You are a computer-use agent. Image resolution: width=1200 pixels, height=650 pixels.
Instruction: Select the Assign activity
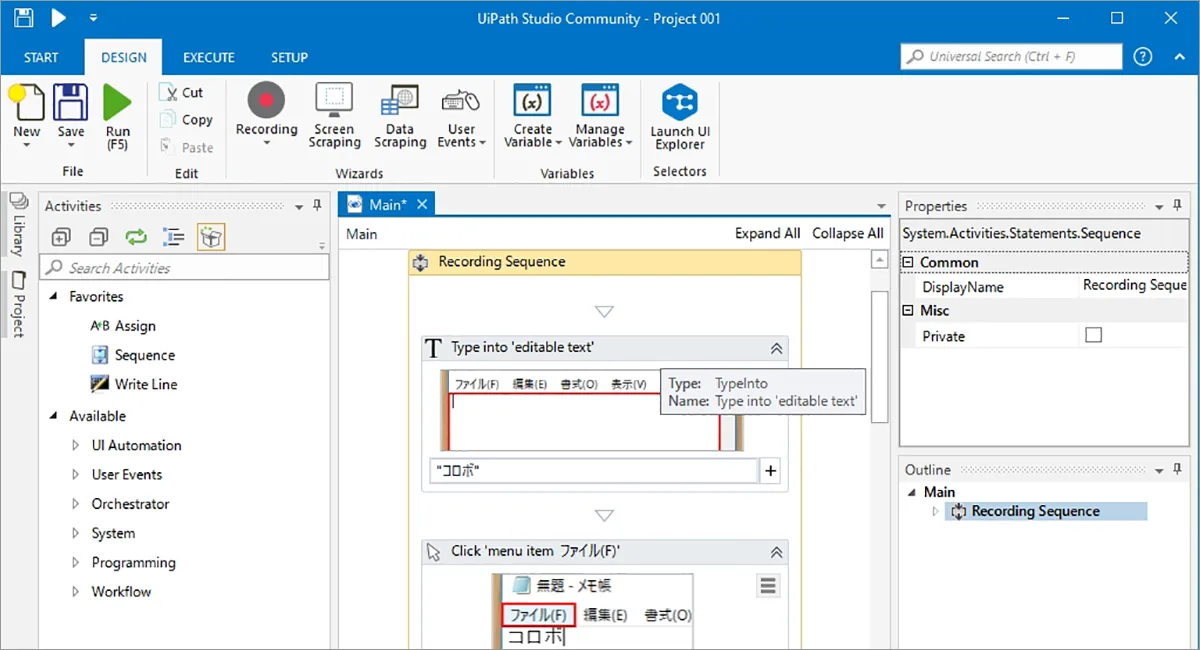click(123, 326)
